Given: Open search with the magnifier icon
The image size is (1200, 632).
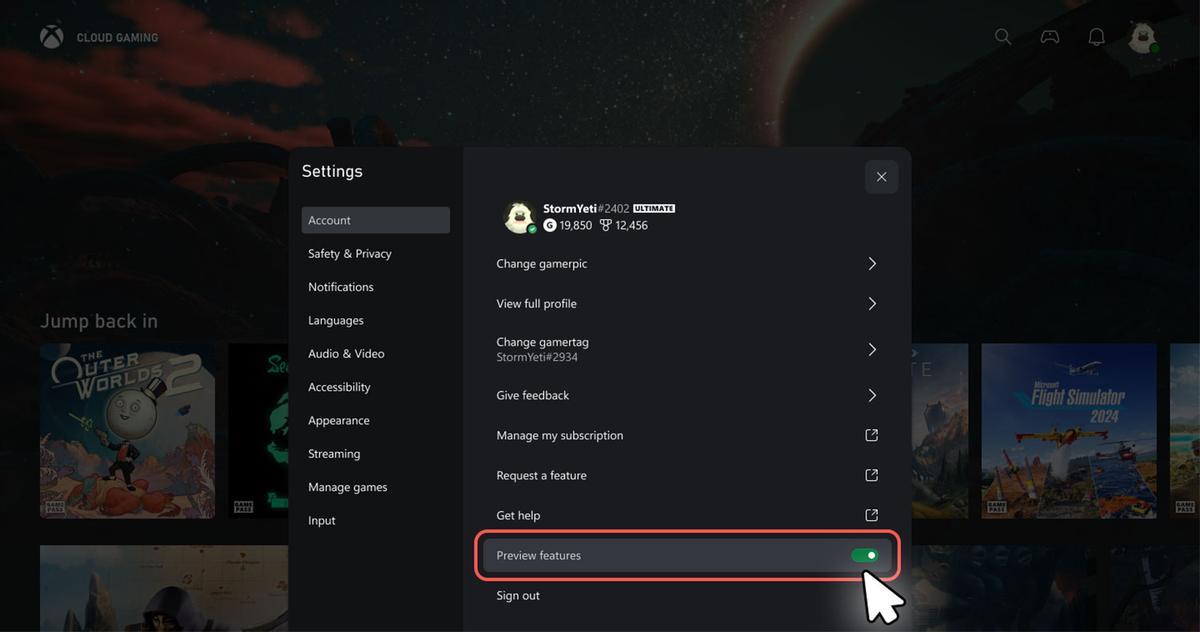Looking at the screenshot, I should (1003, 37).
